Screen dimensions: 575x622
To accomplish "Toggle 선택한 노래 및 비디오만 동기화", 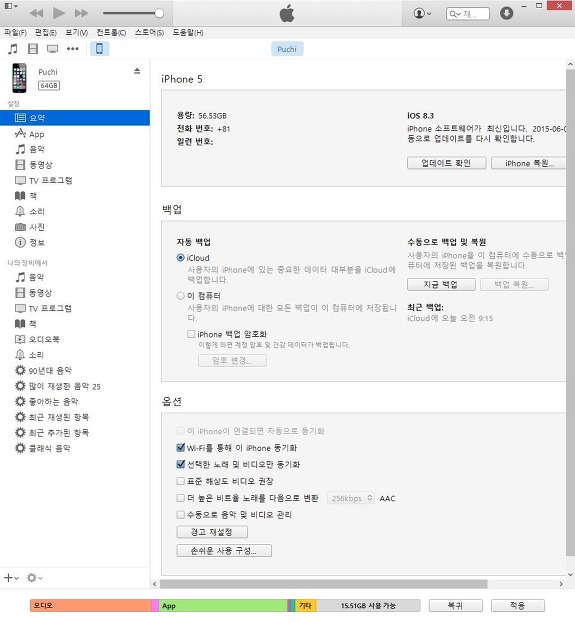I will point(180,464).
